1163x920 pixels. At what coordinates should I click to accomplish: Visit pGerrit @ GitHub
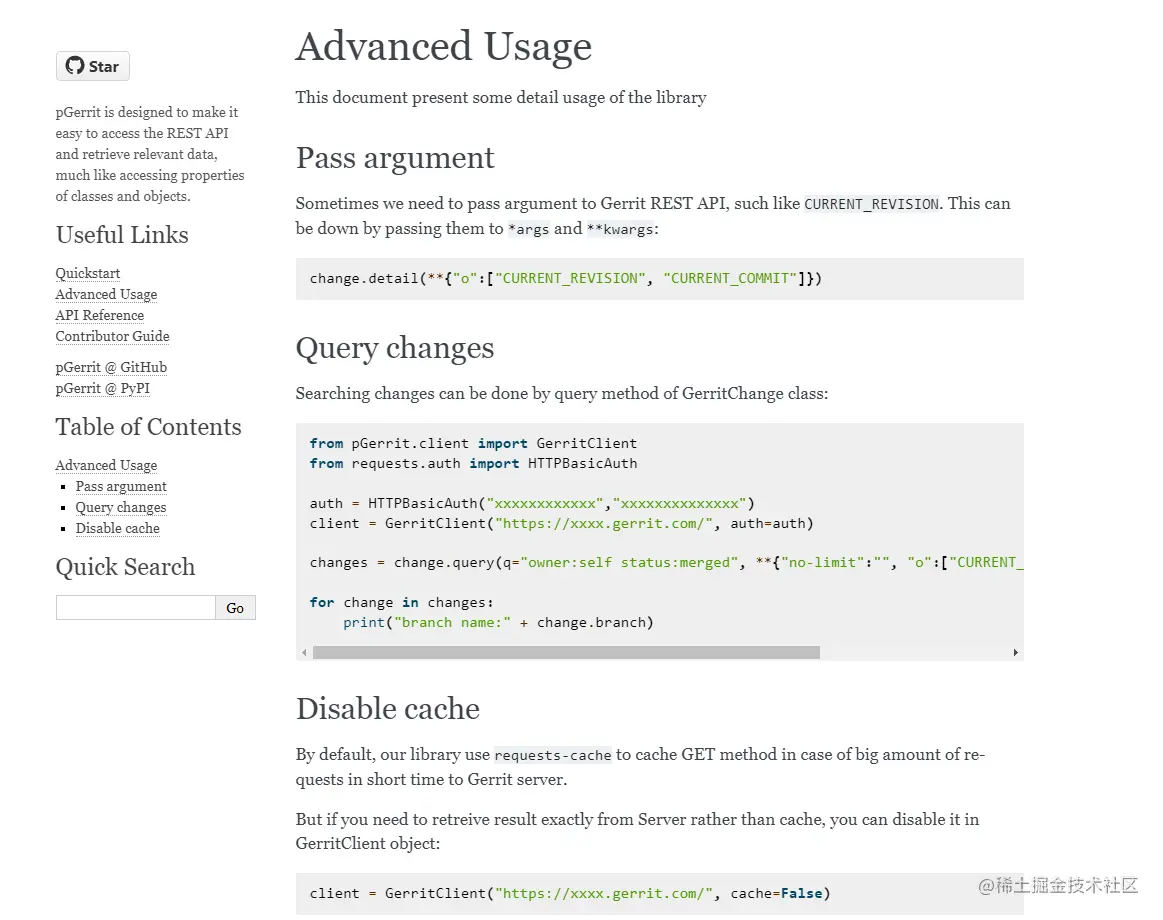(x=111, y=367)
